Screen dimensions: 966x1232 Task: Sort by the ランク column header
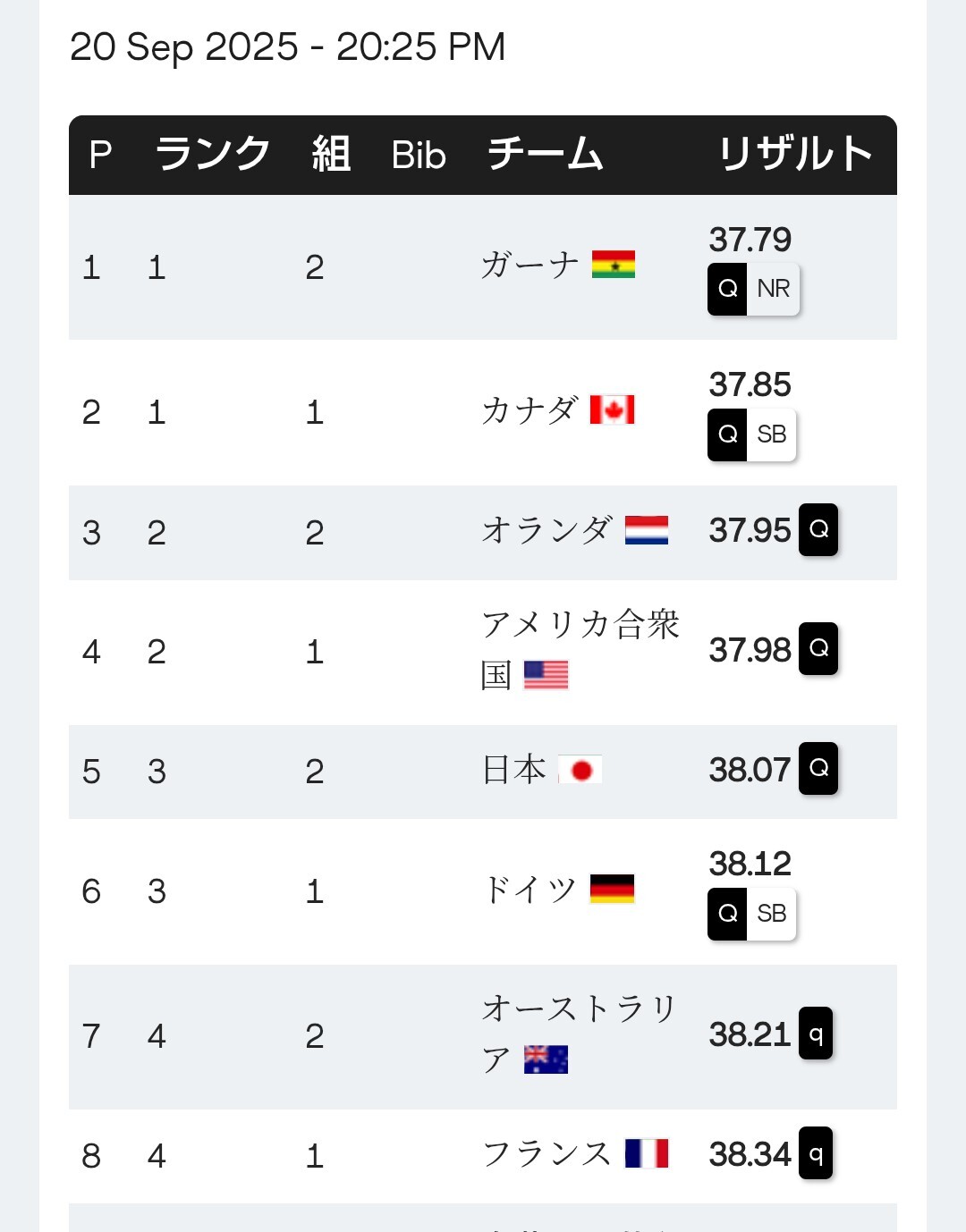point(212,155)
